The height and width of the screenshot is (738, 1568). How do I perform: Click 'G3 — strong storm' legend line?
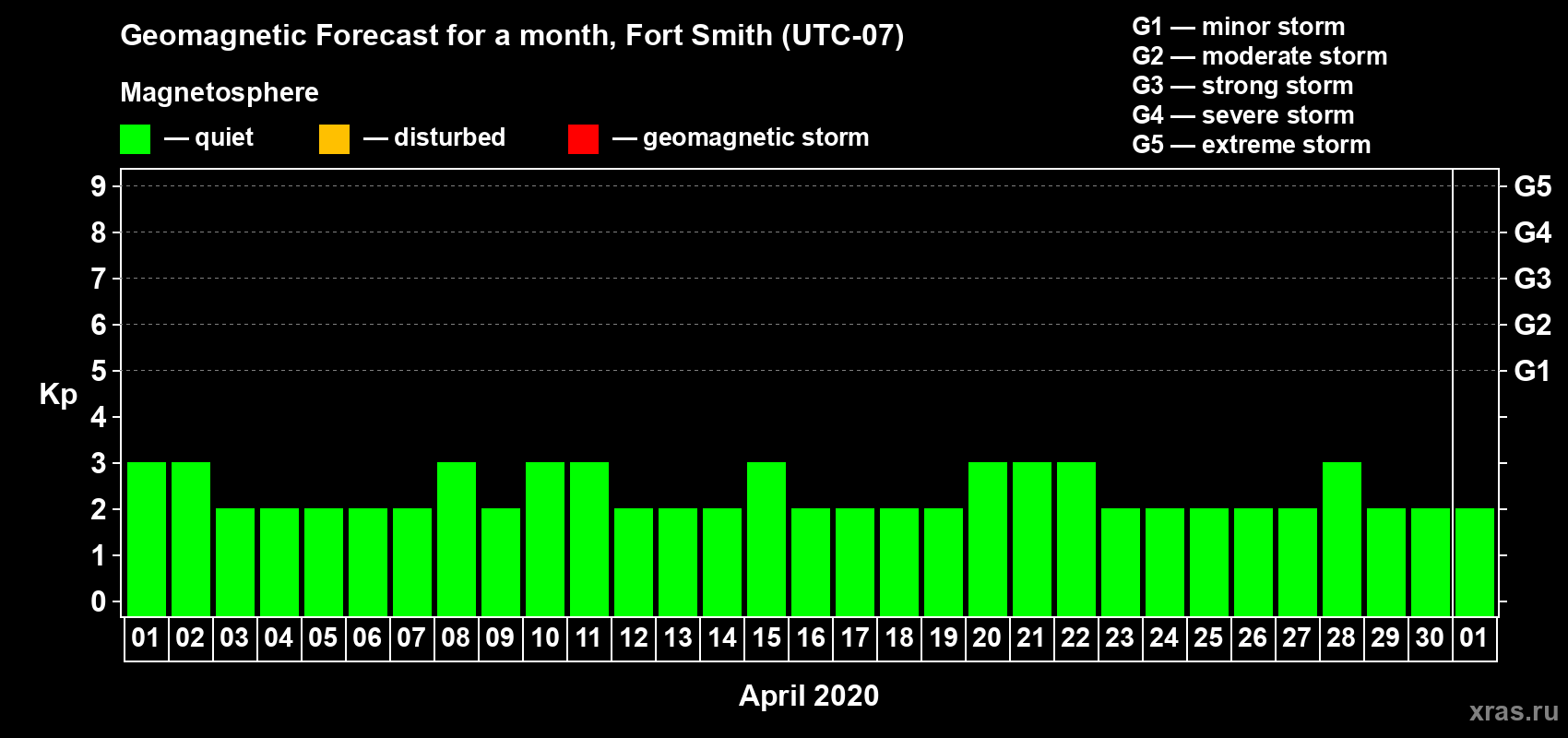[x=1242, y=86]
